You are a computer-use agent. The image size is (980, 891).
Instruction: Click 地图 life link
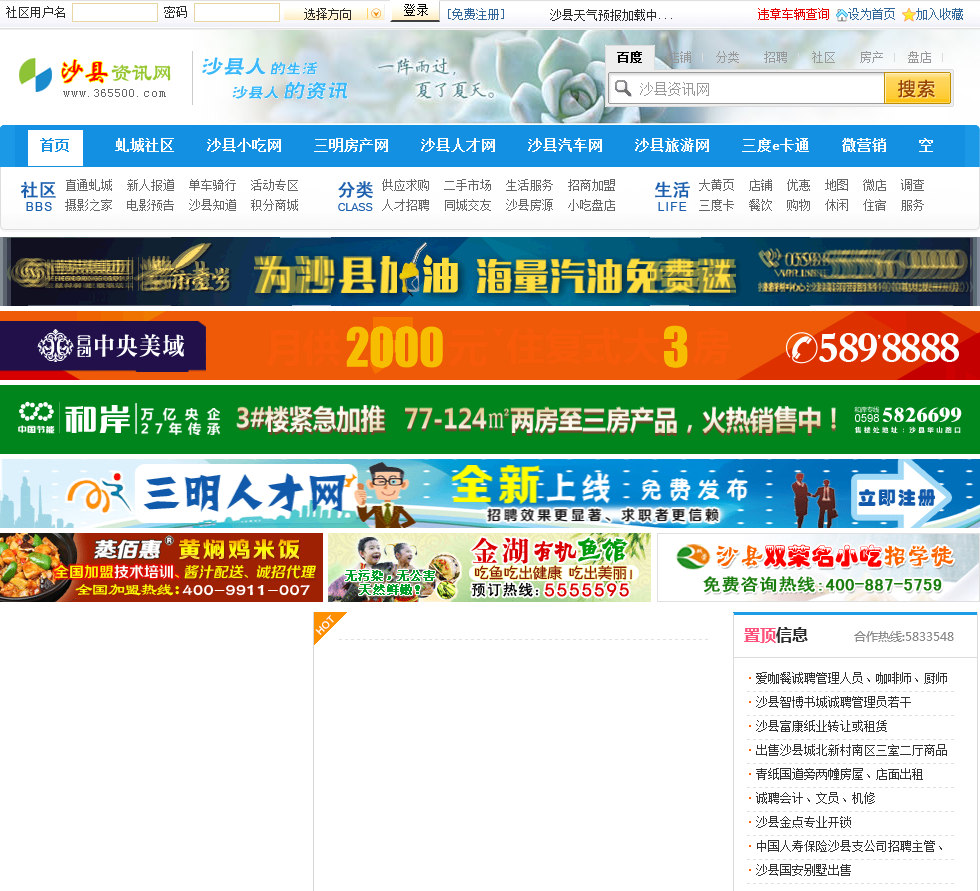[836, 186]
